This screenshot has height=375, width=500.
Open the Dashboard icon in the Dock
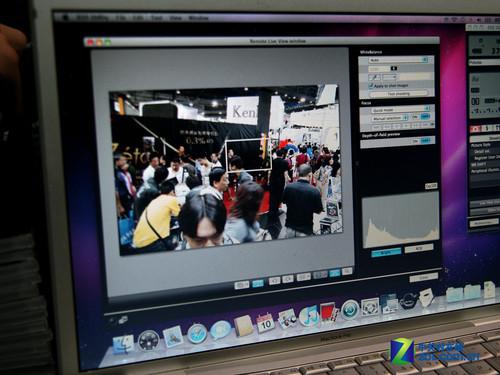coord(149,340)
